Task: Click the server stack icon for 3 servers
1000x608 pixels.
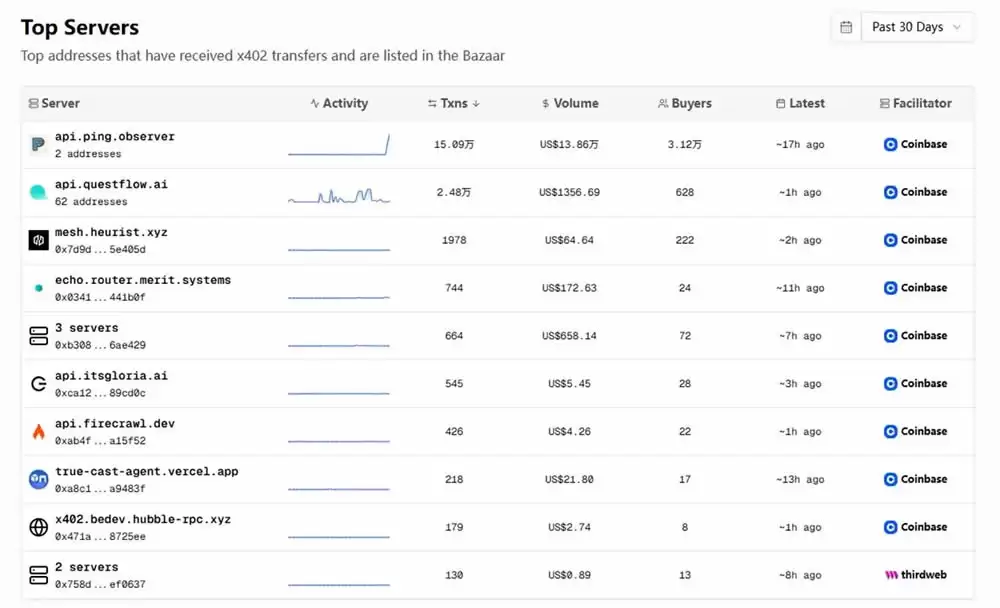Action: pos(38,336)
